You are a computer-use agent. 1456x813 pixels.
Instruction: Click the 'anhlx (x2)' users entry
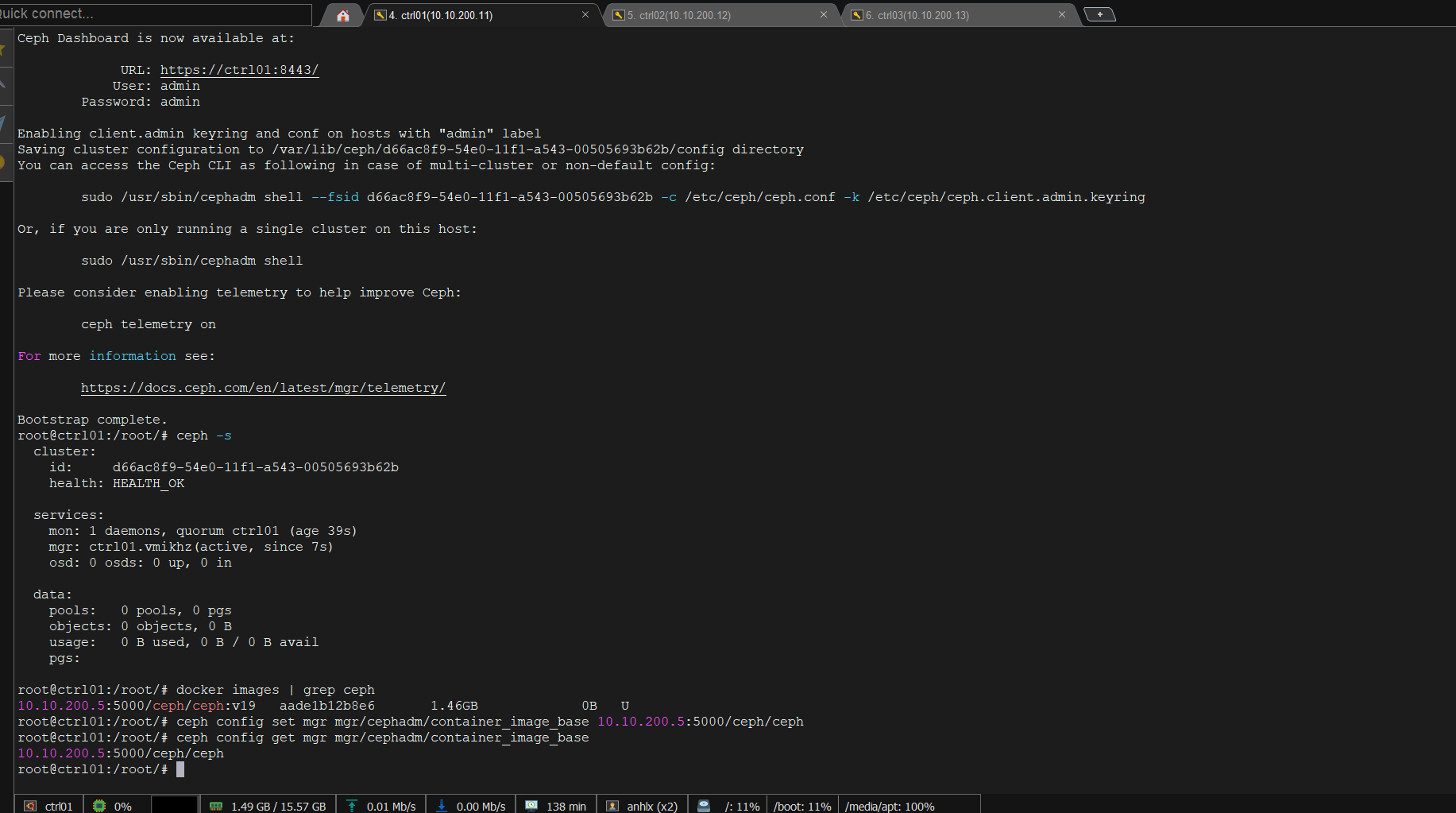652,807
